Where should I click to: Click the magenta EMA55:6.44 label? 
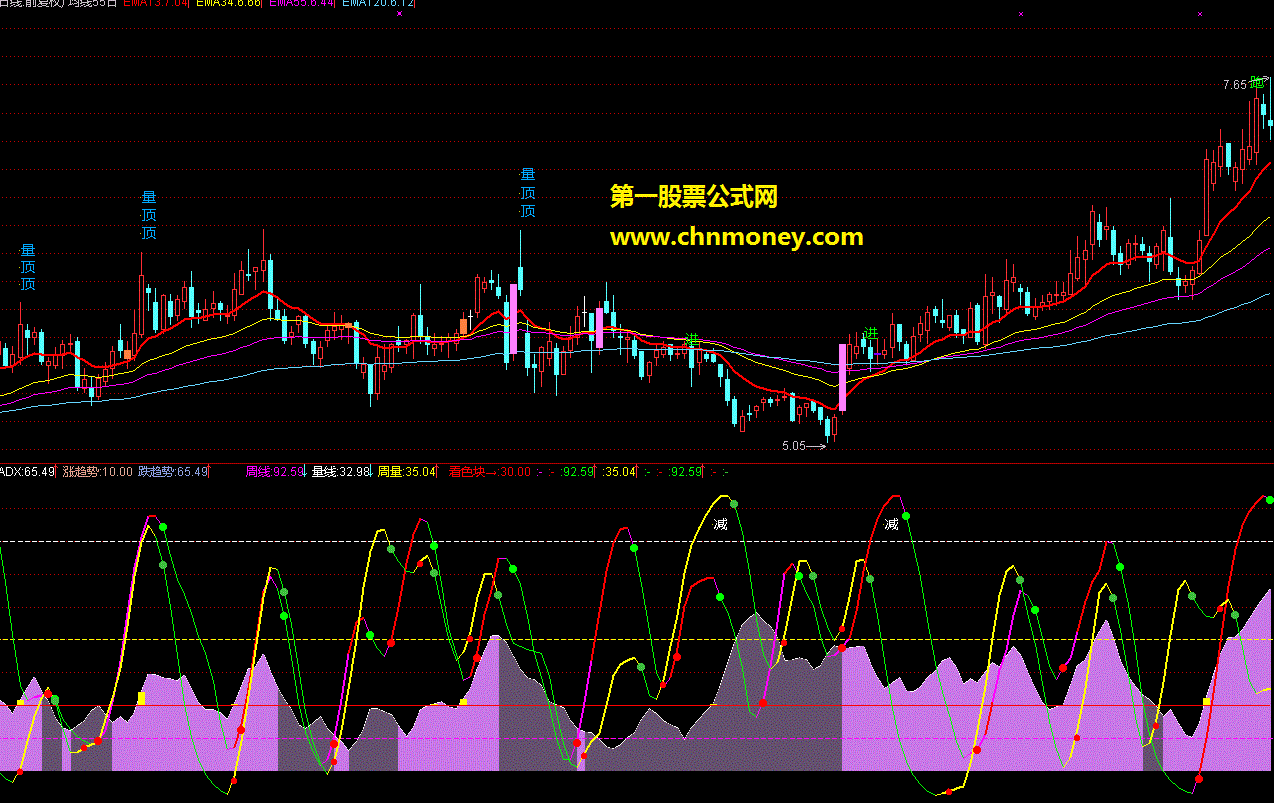click(x=302, y=4)
